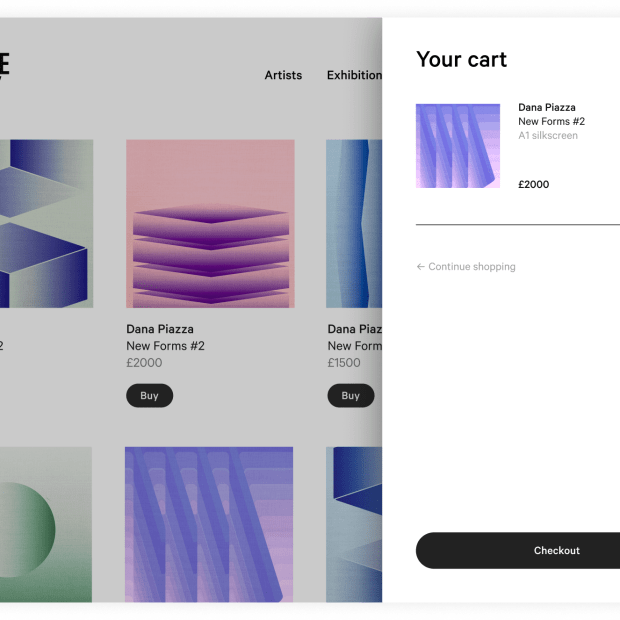Image resolution: width=620 pixels, height=620 pixels.
Task: Click the left arrow icon before Continue shopping
Action: (421, 267)
